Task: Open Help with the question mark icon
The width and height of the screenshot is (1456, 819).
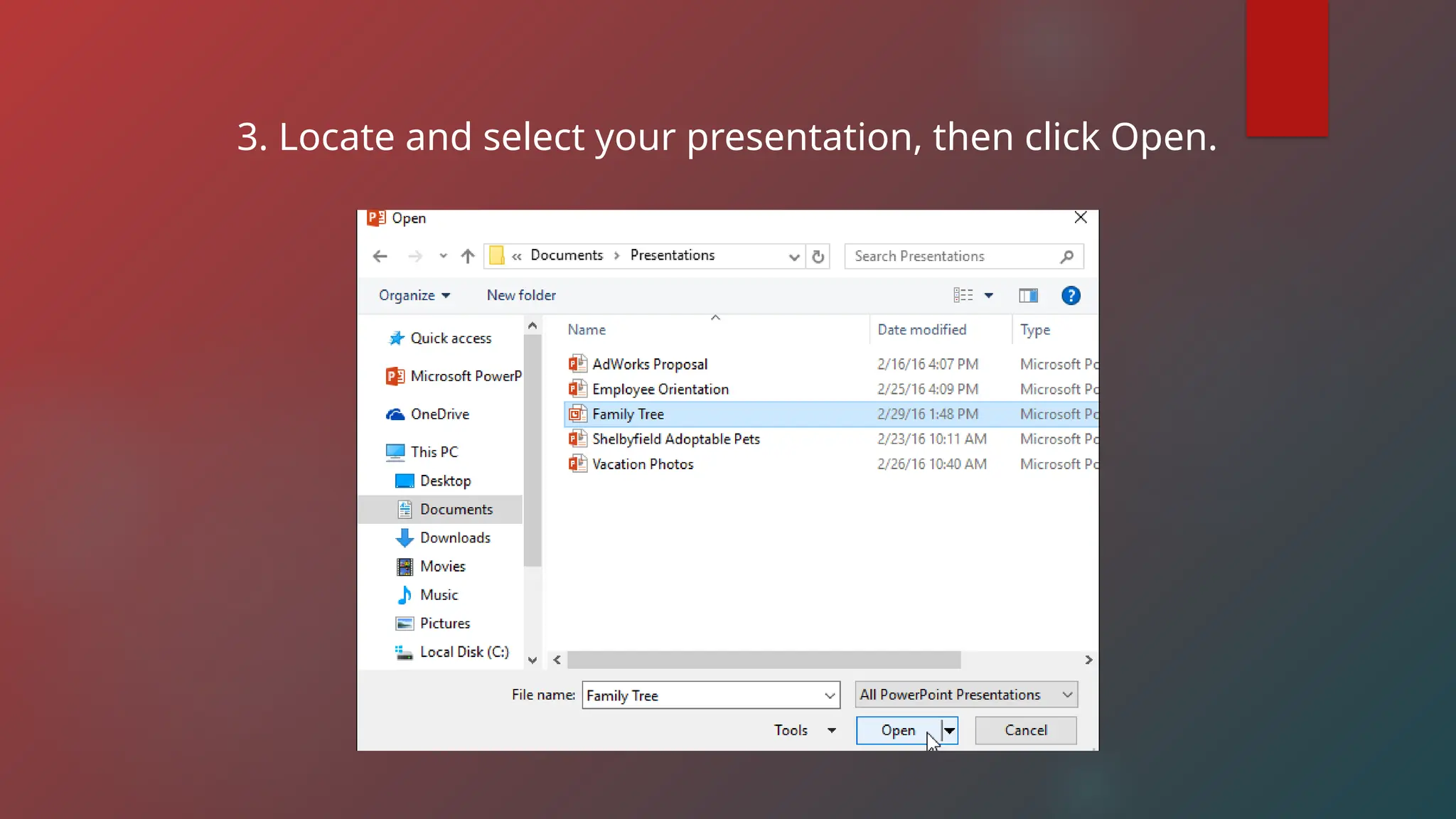Action: [1071, 296]
